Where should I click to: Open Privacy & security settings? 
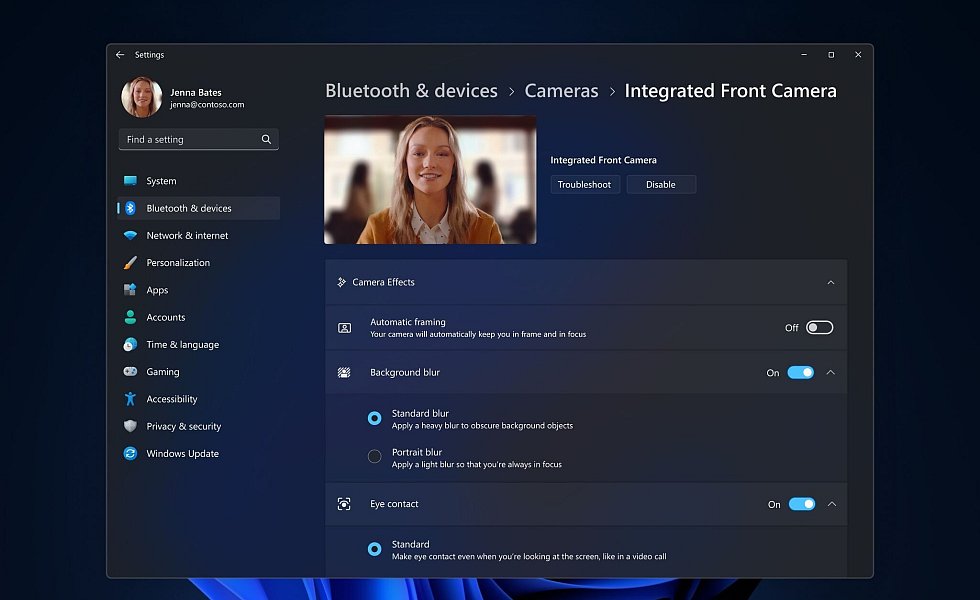point(199,426)
